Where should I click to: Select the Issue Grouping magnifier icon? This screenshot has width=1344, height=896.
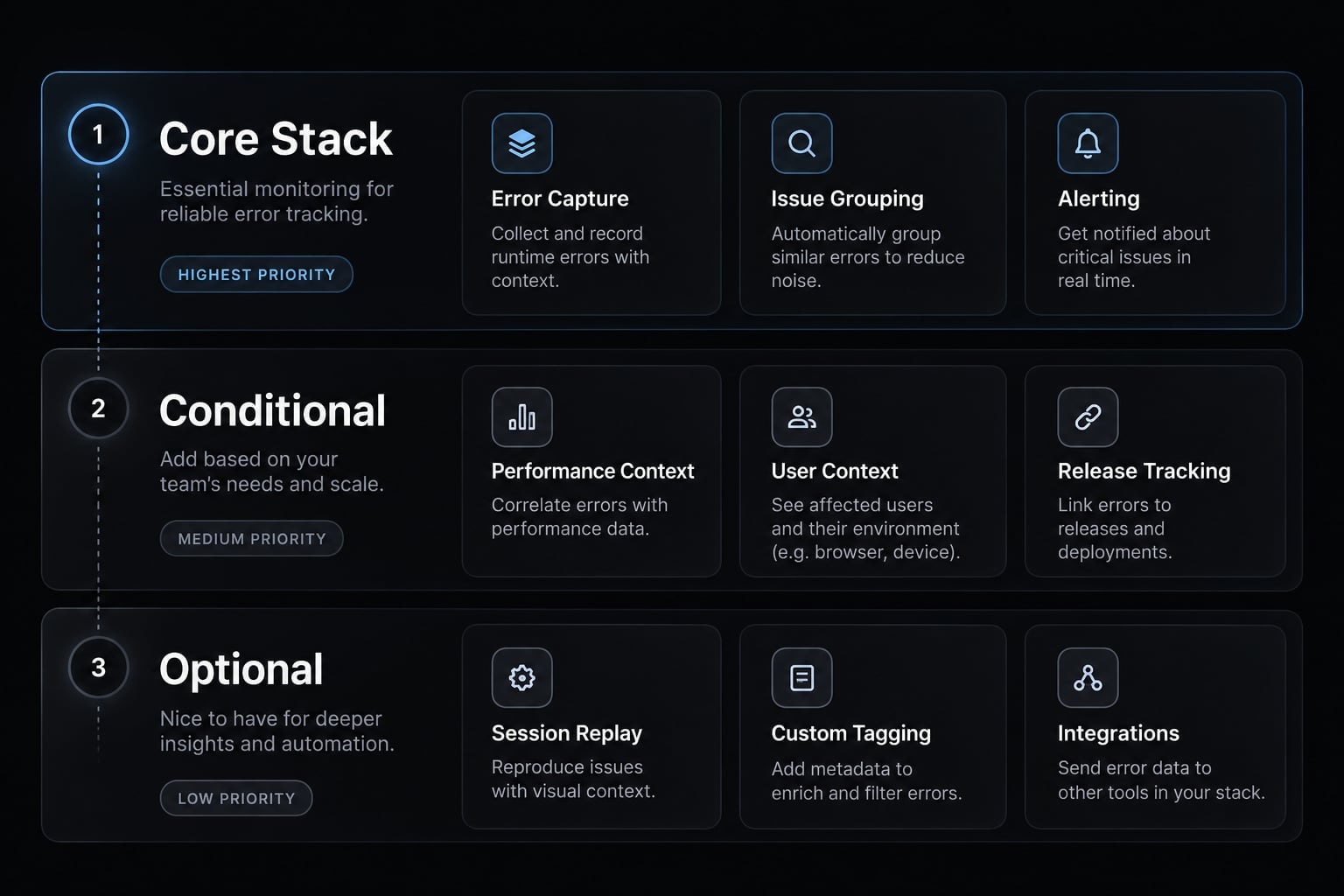pos(801,143)
